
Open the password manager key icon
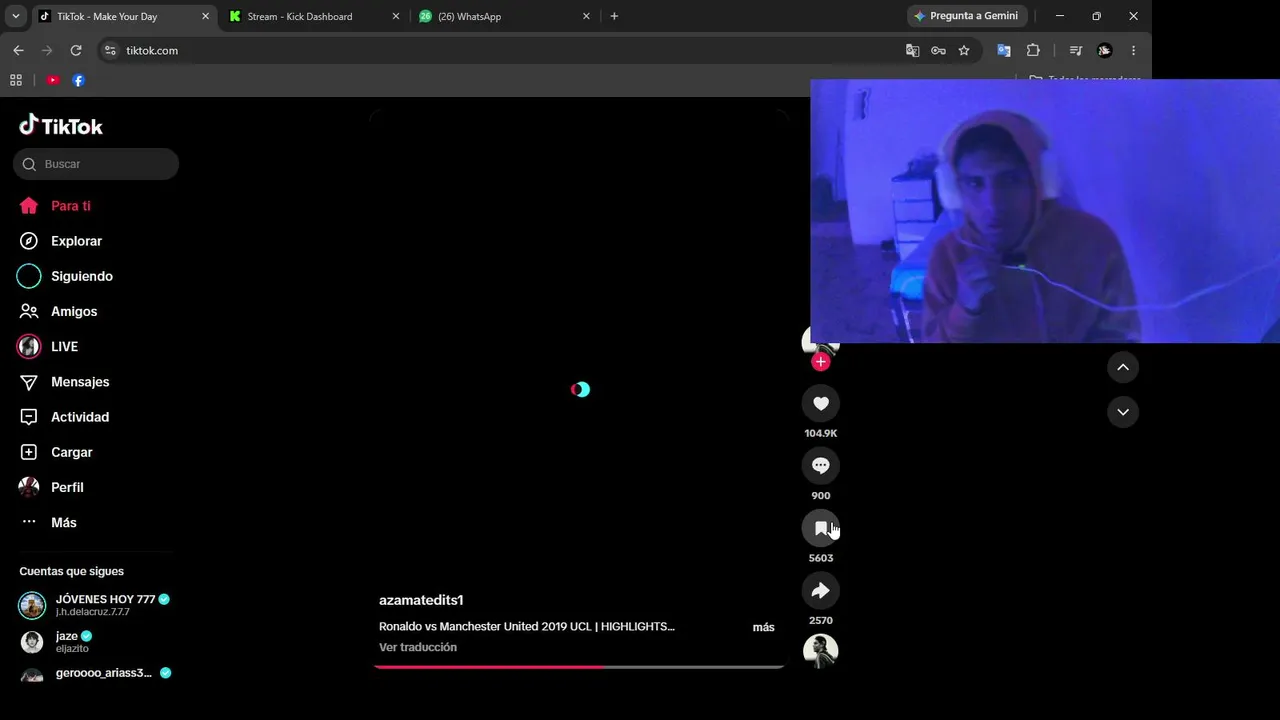[x=938, y=50]
